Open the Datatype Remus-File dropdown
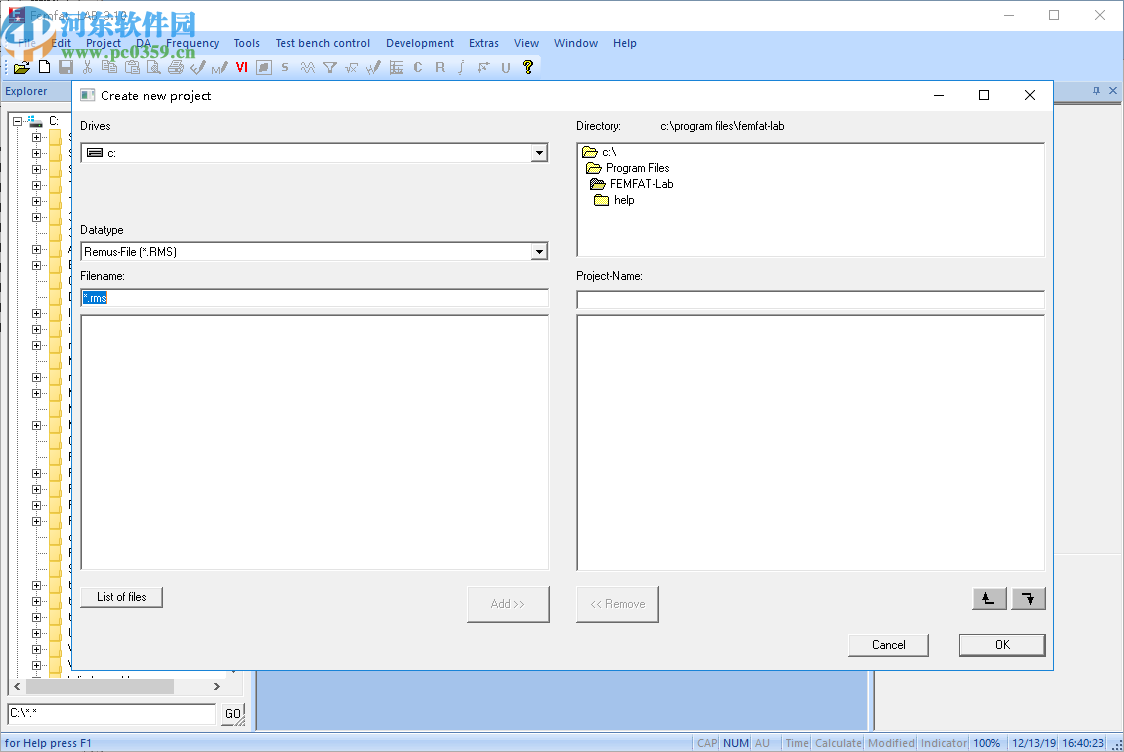This screenshot has width=1124, height=752. [x=539, y=252]
